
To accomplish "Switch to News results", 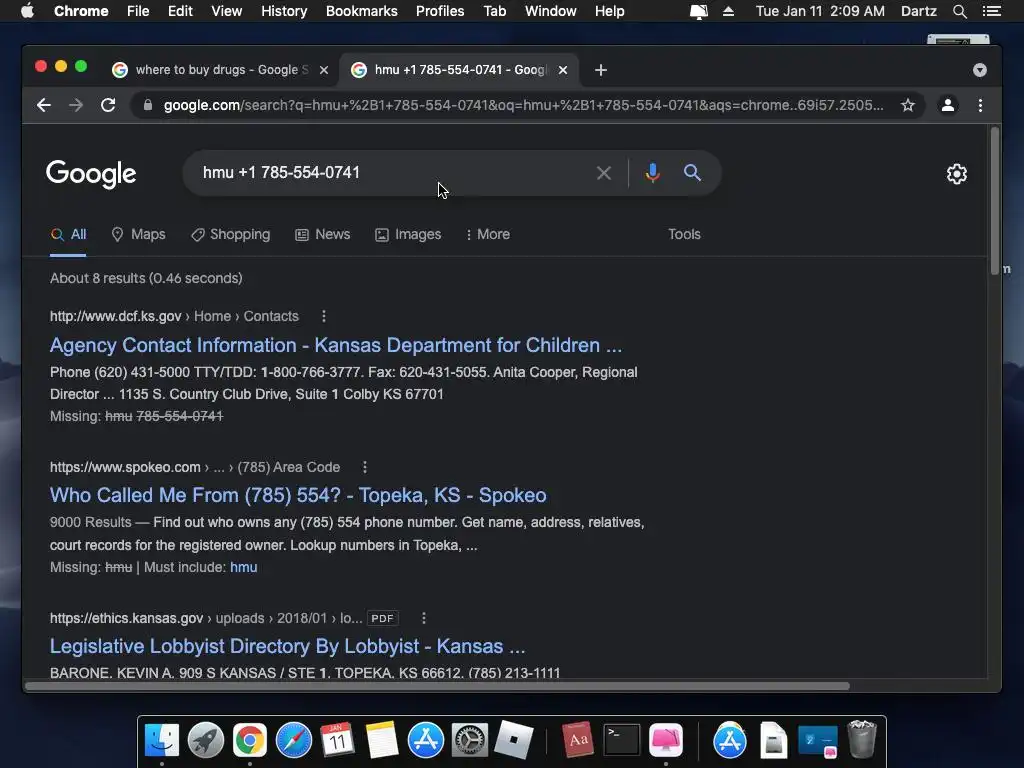I will point(323,234).
